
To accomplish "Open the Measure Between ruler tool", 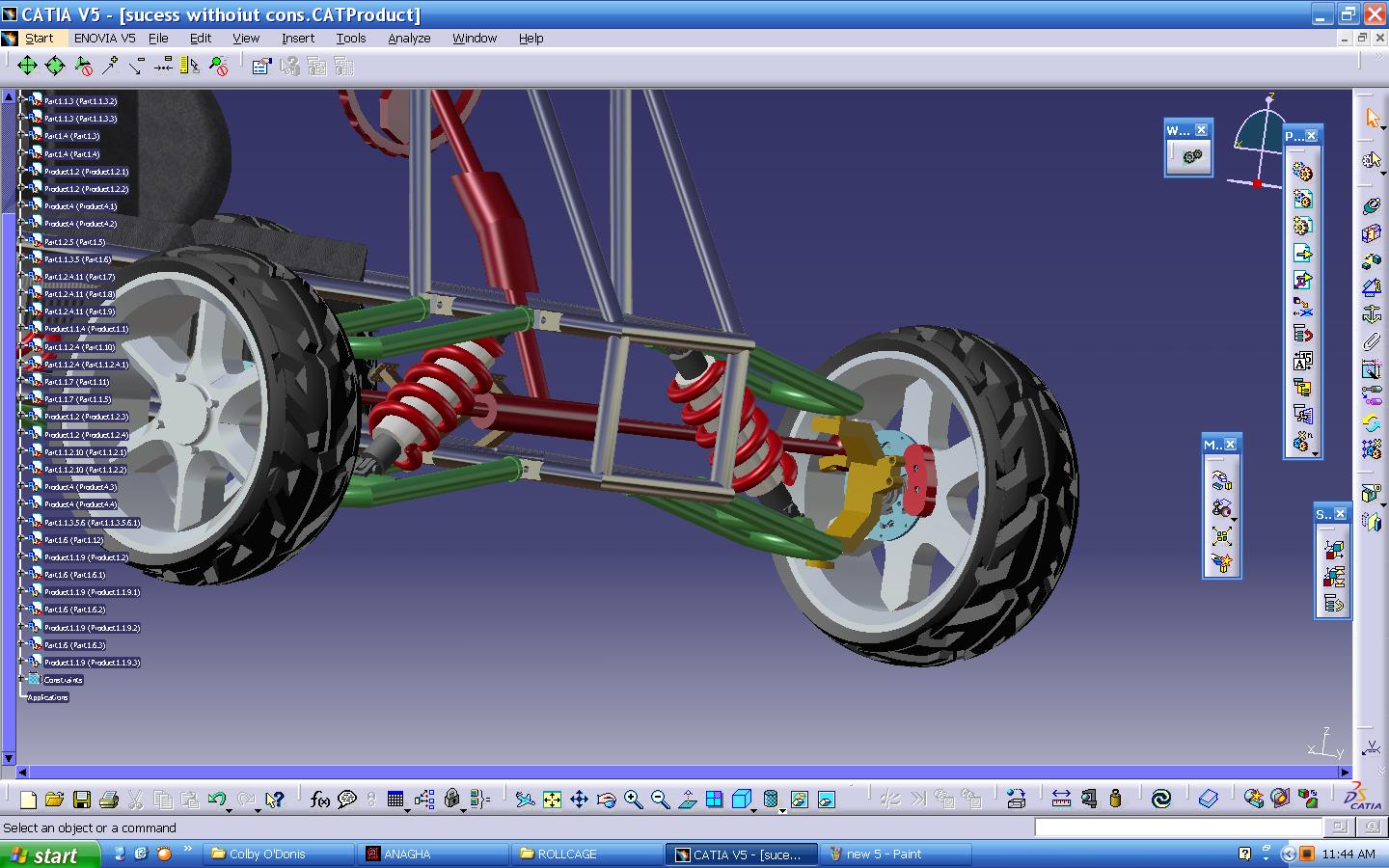I will 1061,800.
